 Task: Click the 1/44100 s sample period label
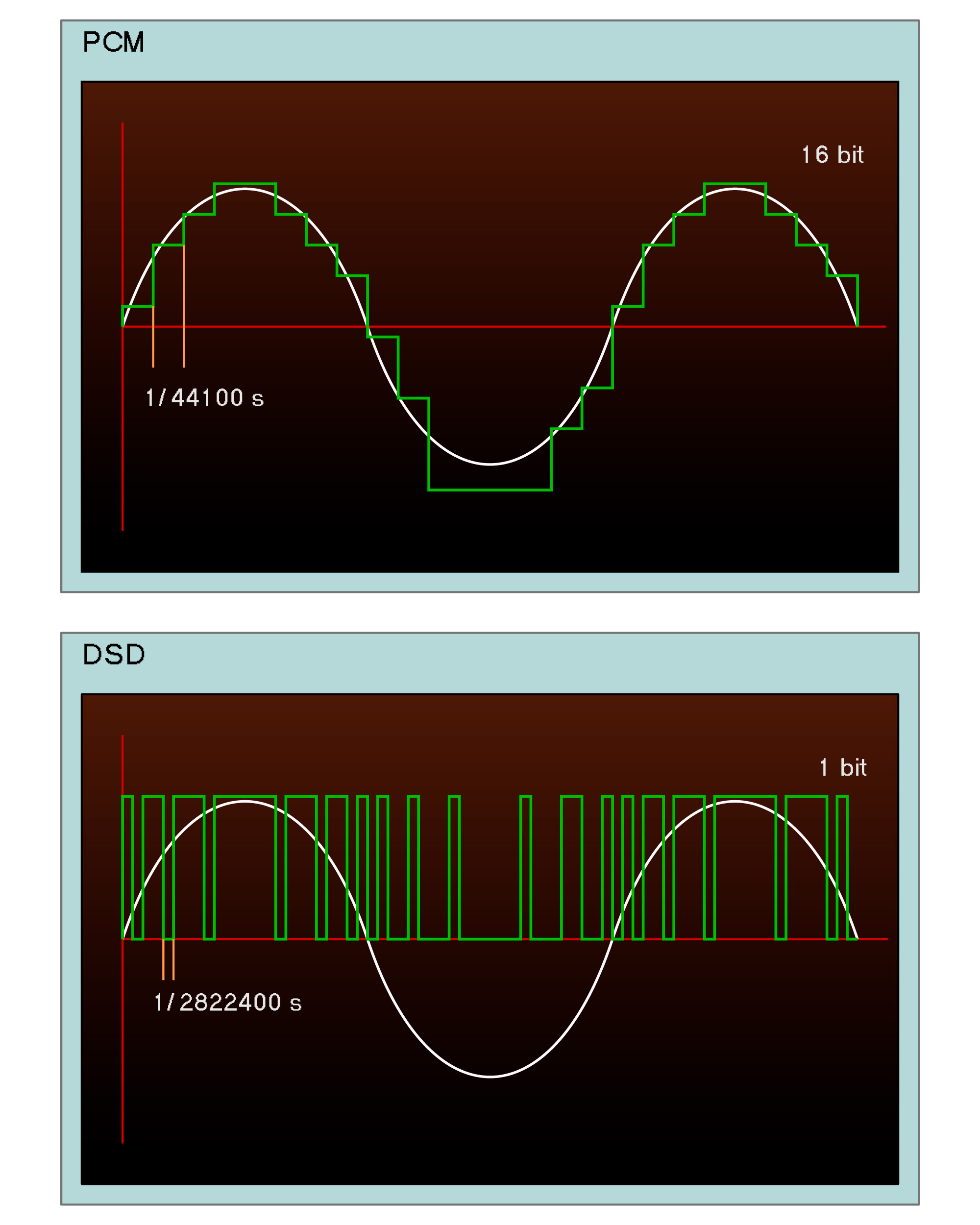coord(204,398)
